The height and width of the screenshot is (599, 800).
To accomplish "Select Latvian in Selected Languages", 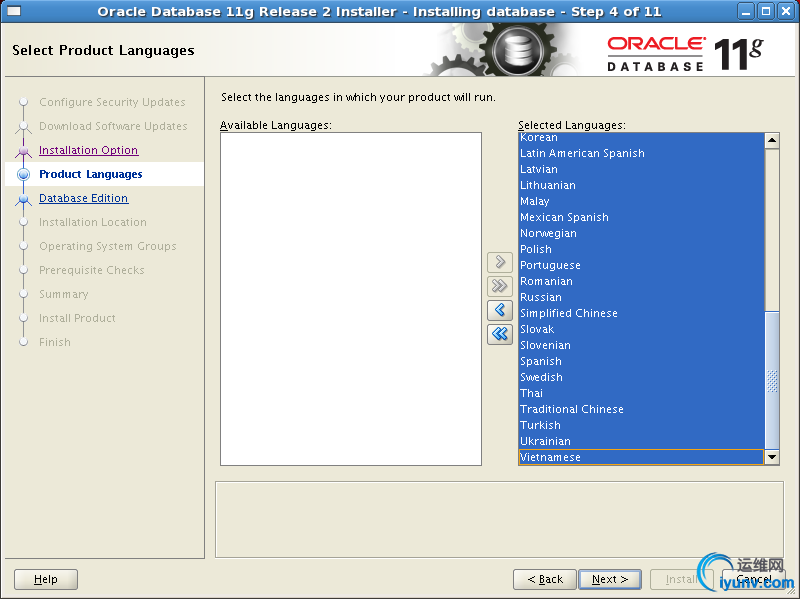I will (x=641, y=169).
